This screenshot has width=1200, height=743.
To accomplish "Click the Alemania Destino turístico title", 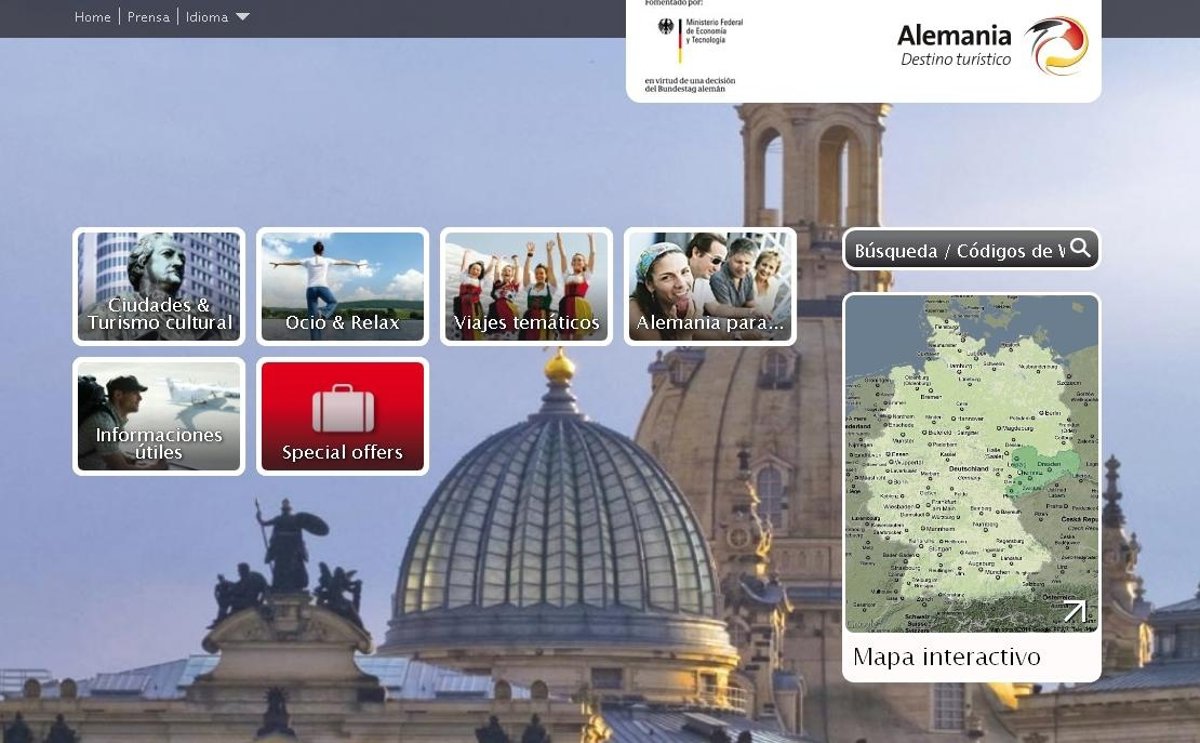I will pos(954,46).
